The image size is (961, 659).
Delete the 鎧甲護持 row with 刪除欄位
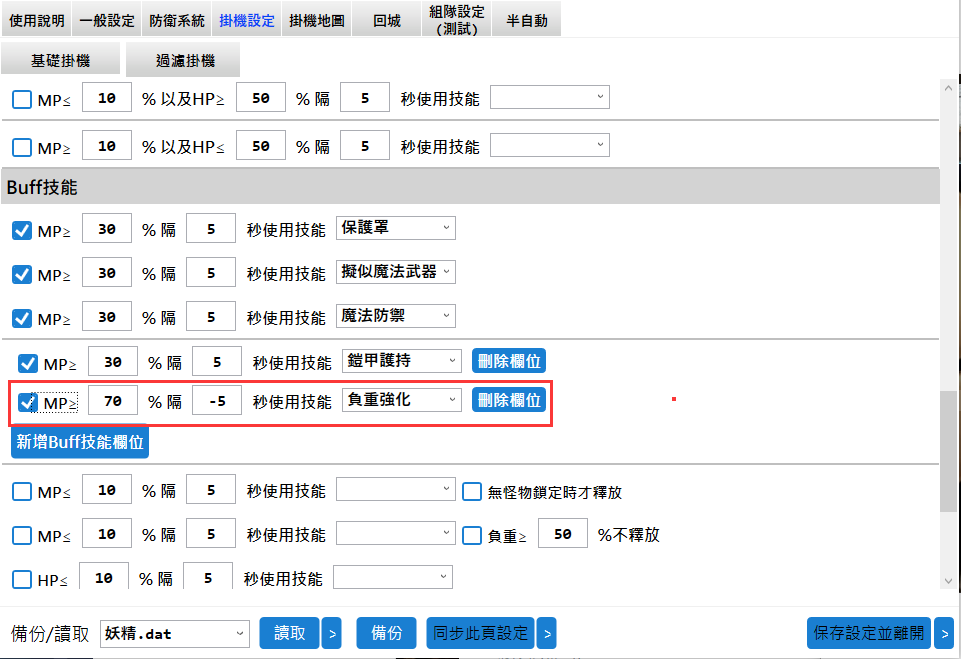coord(509,361)
